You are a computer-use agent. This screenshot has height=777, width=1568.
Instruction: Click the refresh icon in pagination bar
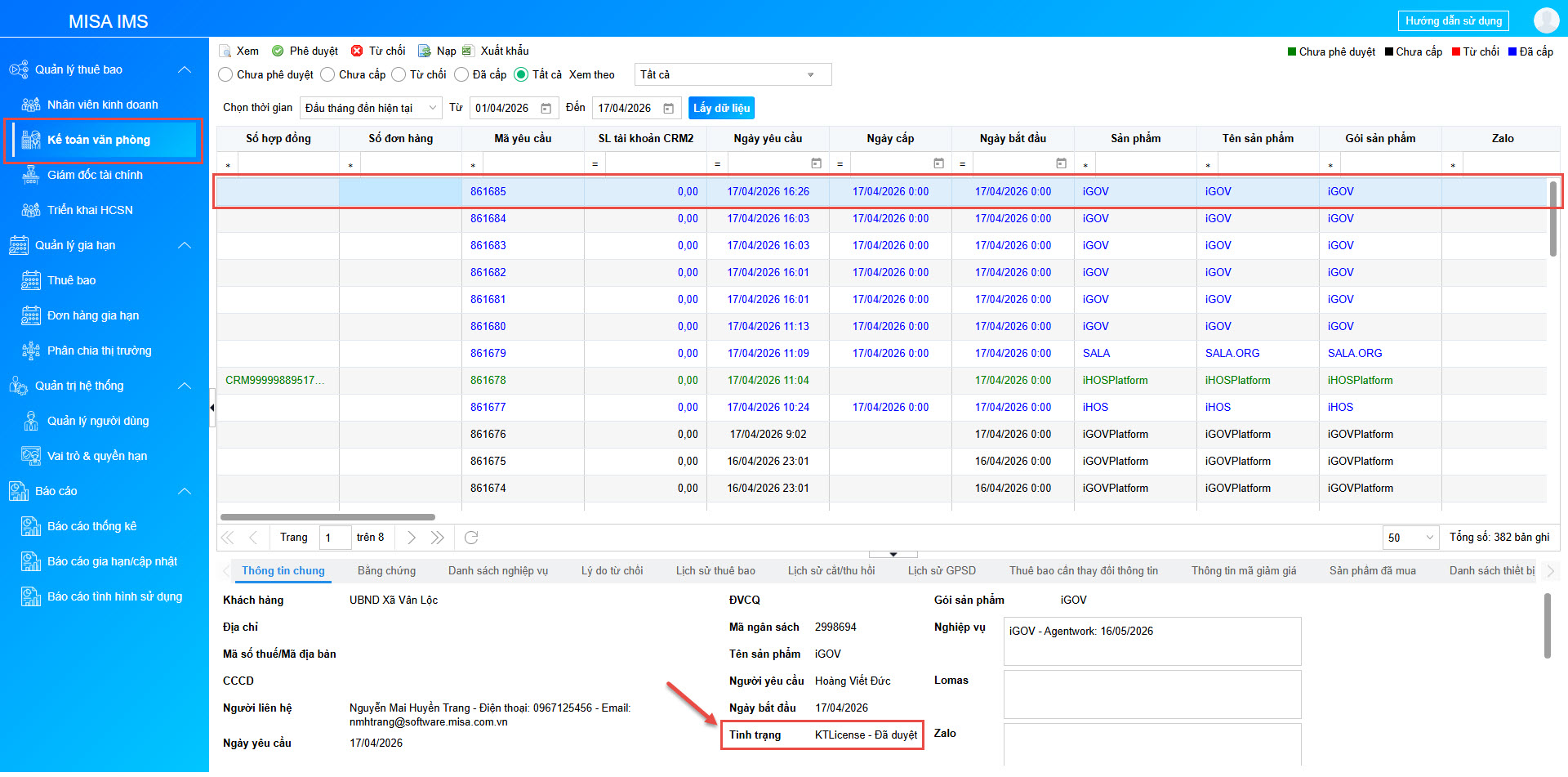[x=471, y=538]
